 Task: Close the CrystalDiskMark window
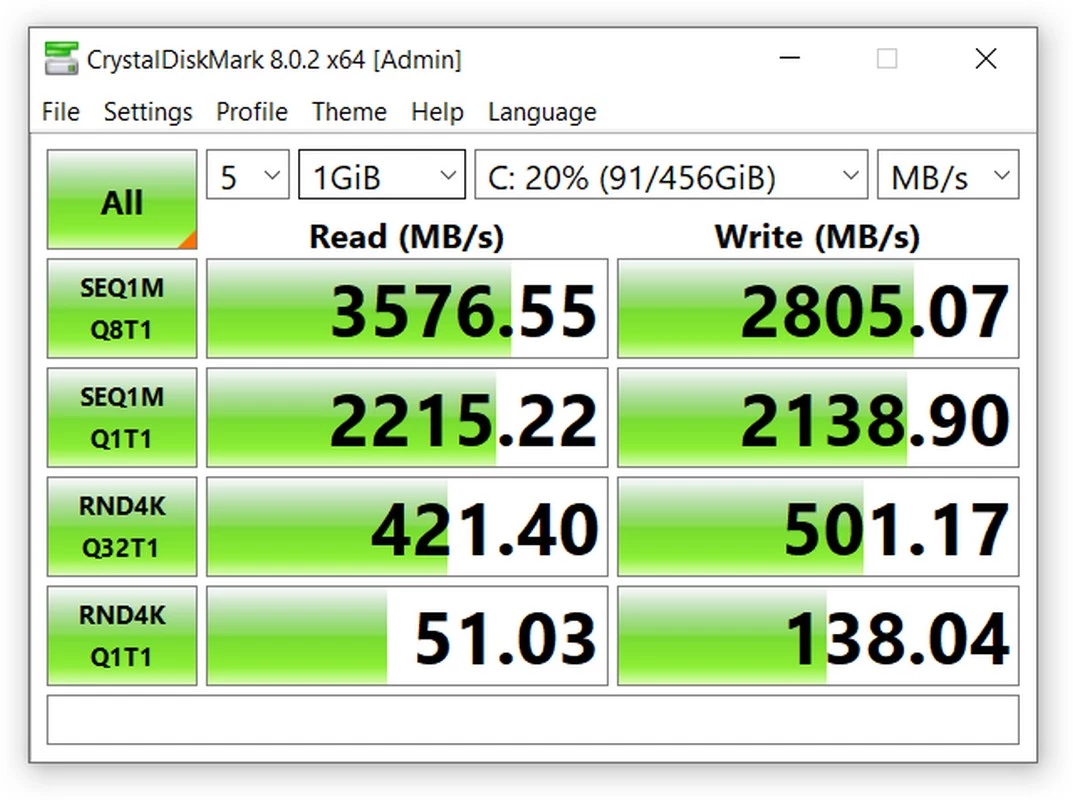986,58
